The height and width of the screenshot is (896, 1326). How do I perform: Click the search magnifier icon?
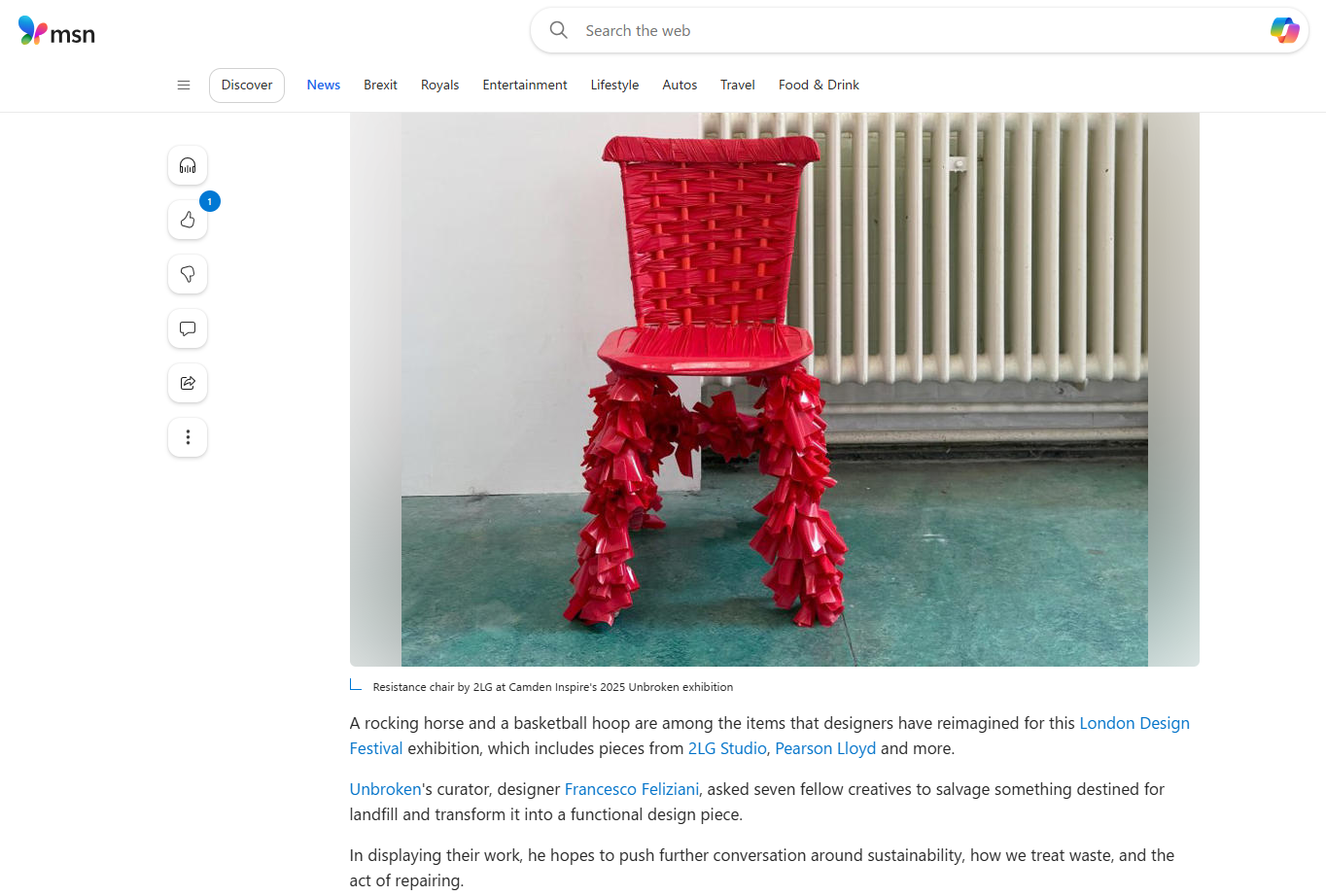tap(559, 30)
